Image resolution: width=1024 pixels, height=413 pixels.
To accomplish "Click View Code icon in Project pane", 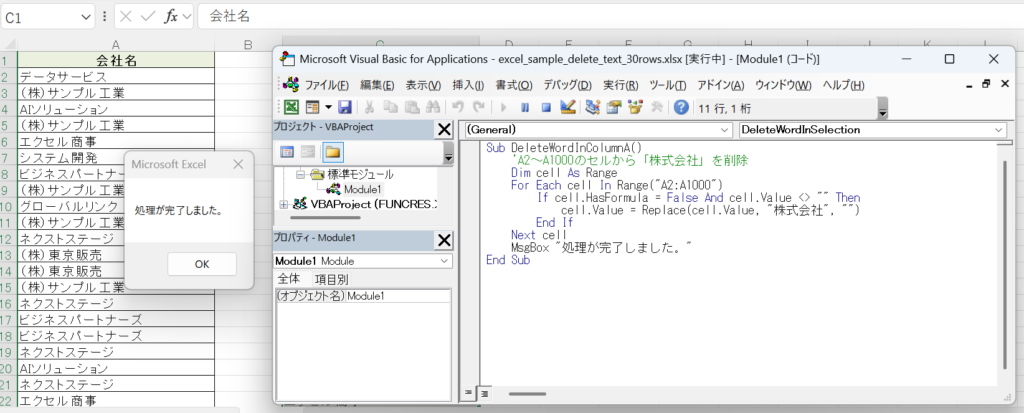I will click(287, 152).
